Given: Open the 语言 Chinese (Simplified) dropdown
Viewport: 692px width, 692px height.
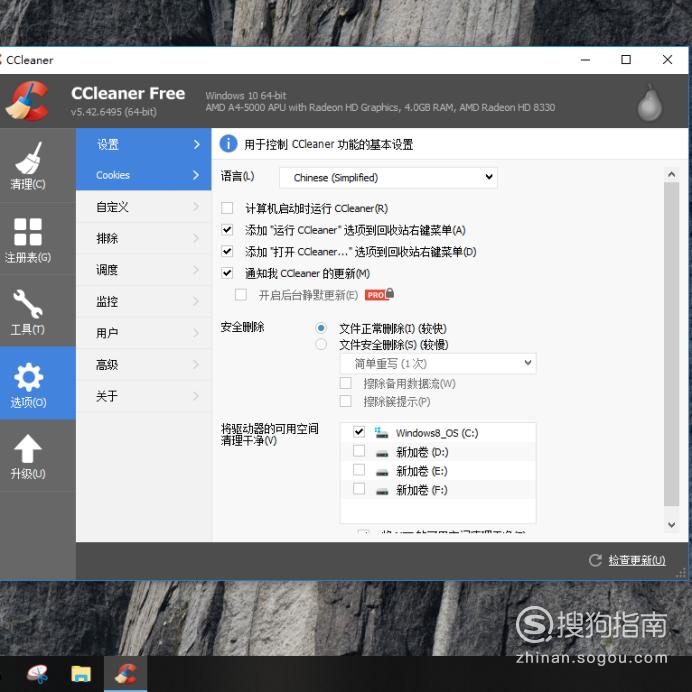Looking at the screenshot, I should point(388,177).
